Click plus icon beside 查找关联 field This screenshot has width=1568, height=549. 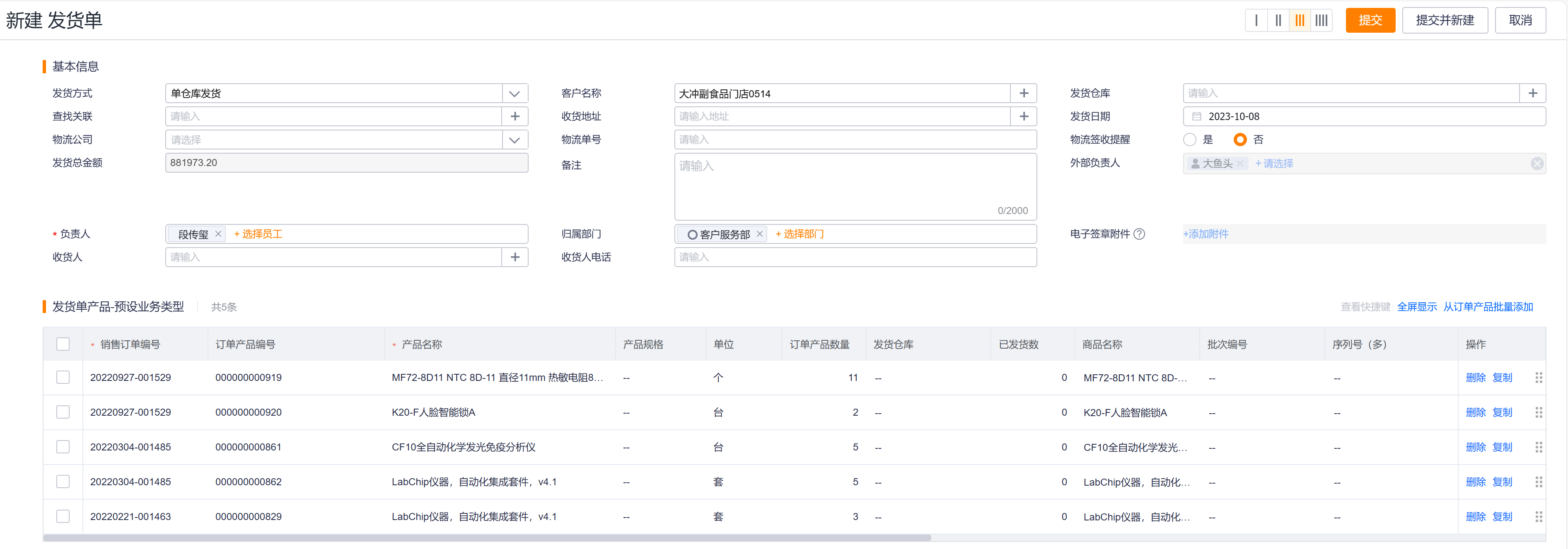[515, 116]
